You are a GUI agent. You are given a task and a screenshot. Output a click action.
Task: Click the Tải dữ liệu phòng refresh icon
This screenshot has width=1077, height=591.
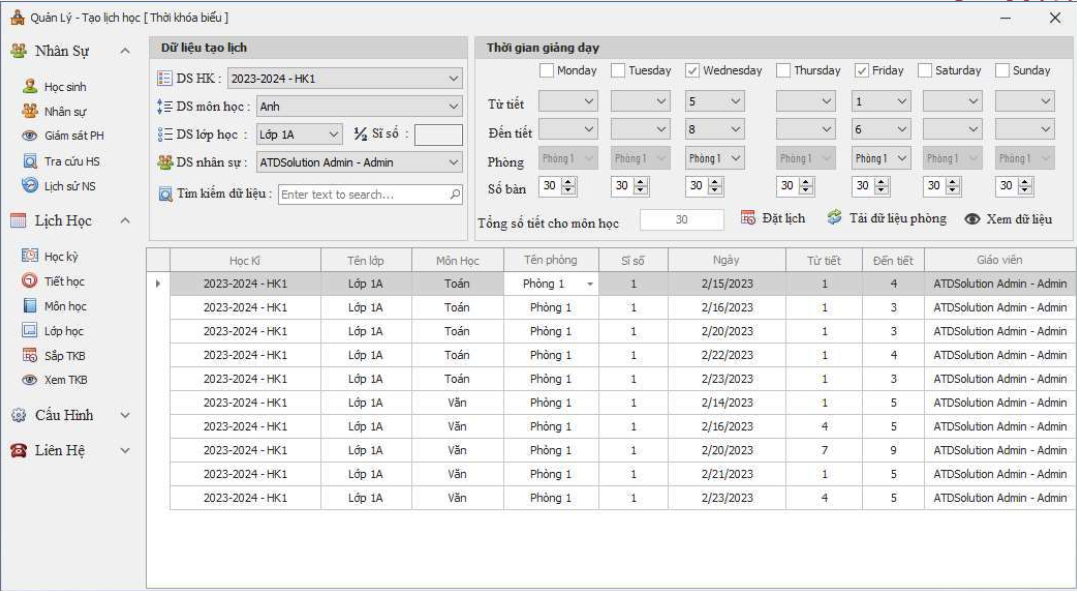click(835, 218)
